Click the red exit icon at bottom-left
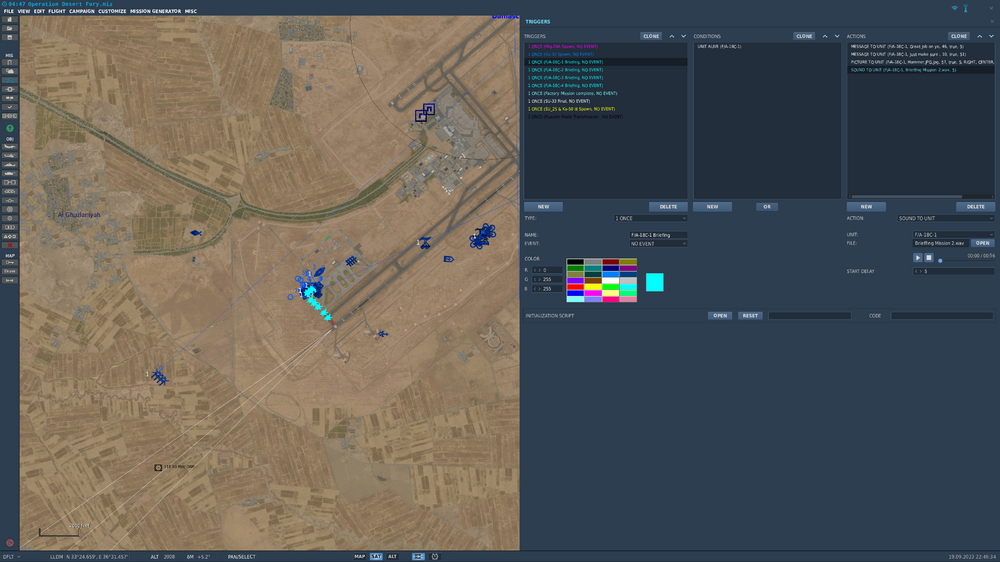The width and height of the screenshot is (1000, 562). (x=10, y=543)
